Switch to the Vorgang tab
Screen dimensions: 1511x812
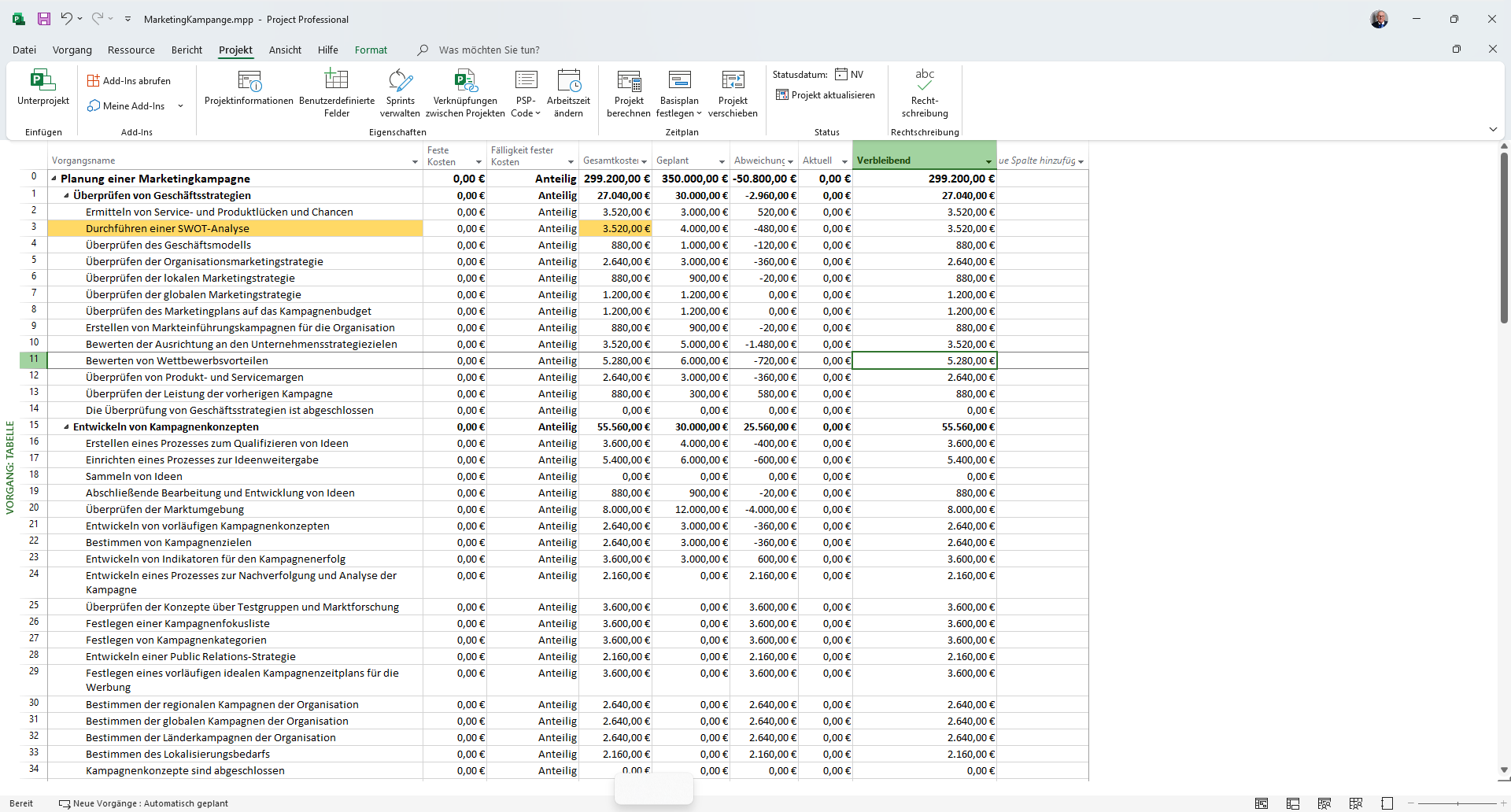72,50
